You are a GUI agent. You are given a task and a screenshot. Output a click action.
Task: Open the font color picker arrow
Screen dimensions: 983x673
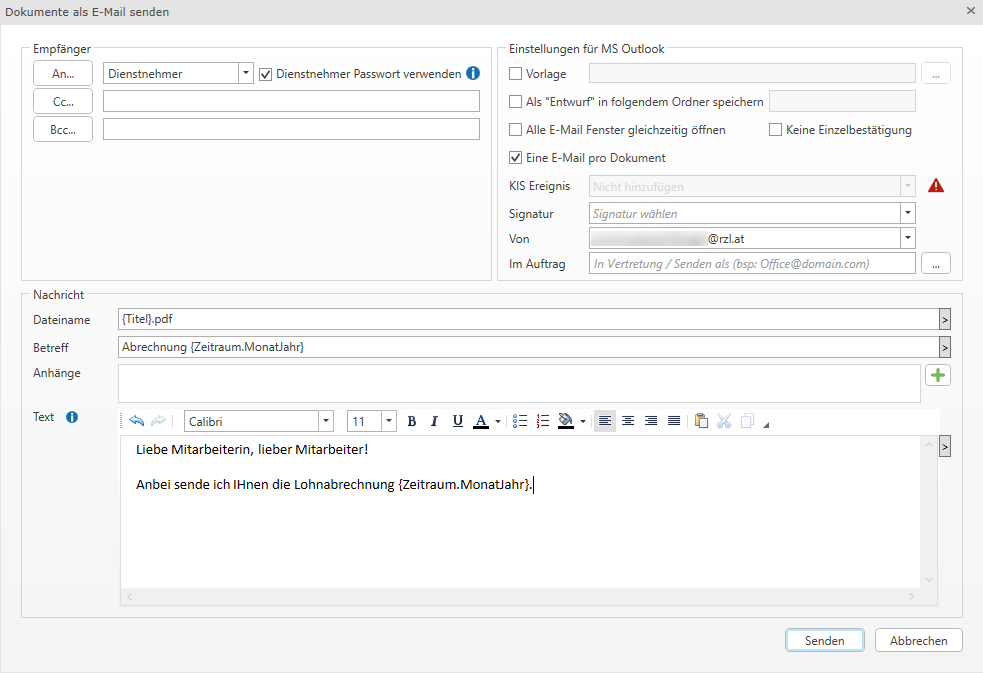pyautogui.click(x=497, y=422)
